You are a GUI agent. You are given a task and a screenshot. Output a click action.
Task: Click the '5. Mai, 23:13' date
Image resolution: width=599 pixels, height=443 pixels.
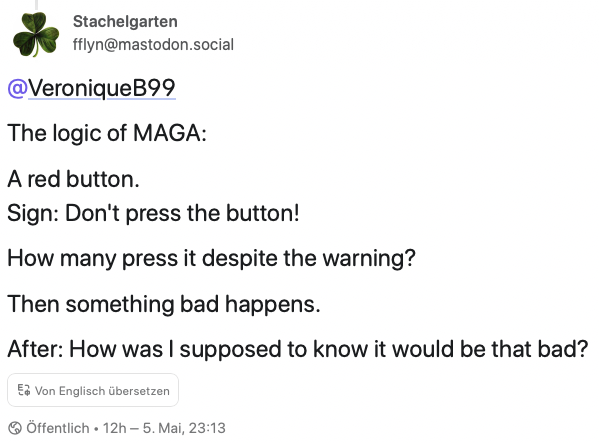(x=184, y=428)
